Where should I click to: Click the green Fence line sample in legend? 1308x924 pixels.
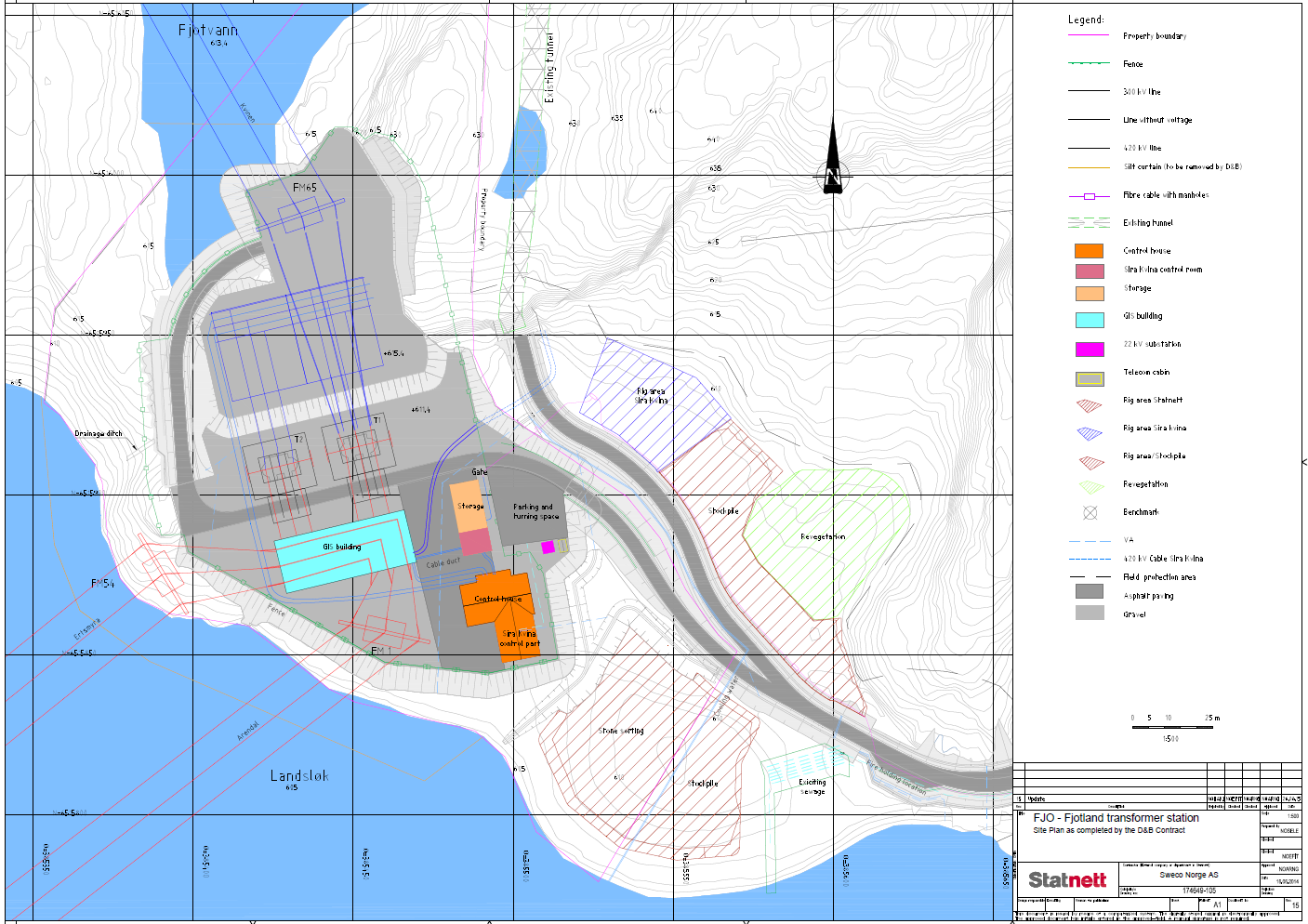coord(1089,63)
